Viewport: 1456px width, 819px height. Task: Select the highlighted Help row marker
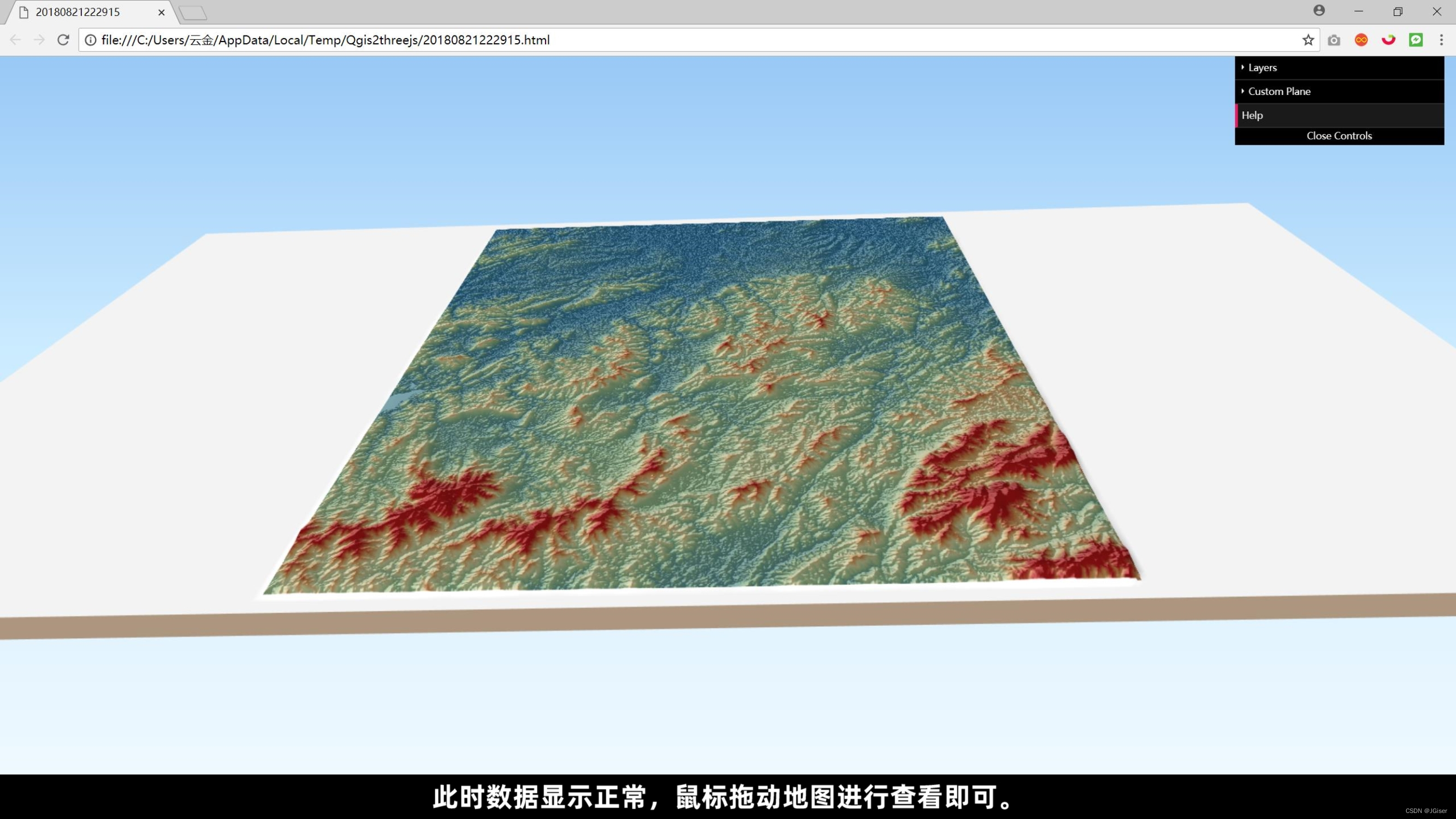pyautogui.click(x=1237, y=115)
